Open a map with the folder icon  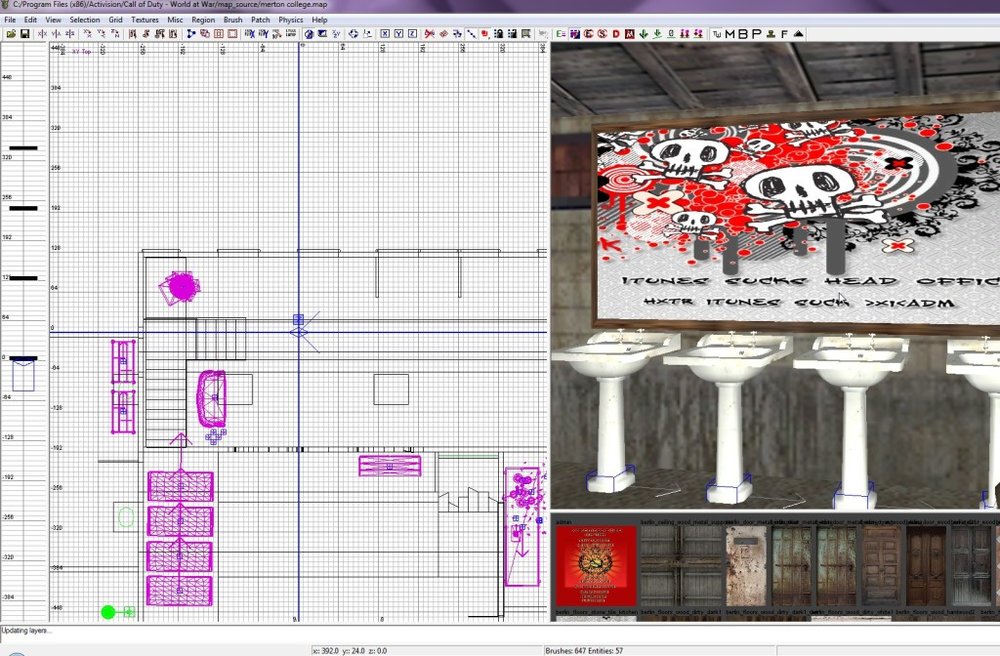[x=10, y=34]
